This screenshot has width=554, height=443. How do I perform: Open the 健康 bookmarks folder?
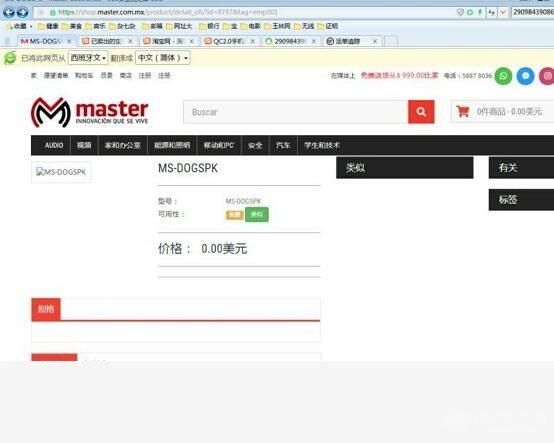tap(48, 26)
